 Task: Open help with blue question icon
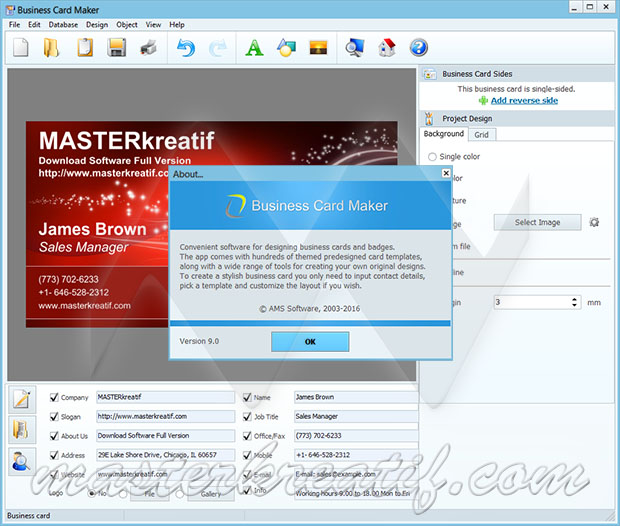[419, 48]
